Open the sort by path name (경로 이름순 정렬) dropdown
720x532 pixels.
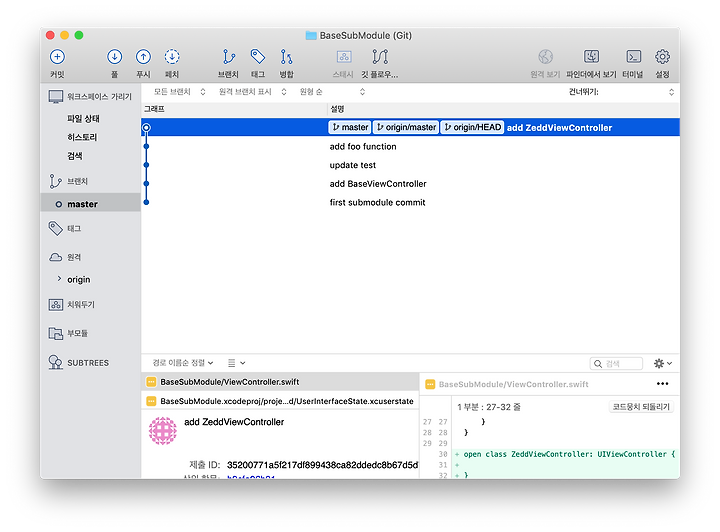[183, 363]
